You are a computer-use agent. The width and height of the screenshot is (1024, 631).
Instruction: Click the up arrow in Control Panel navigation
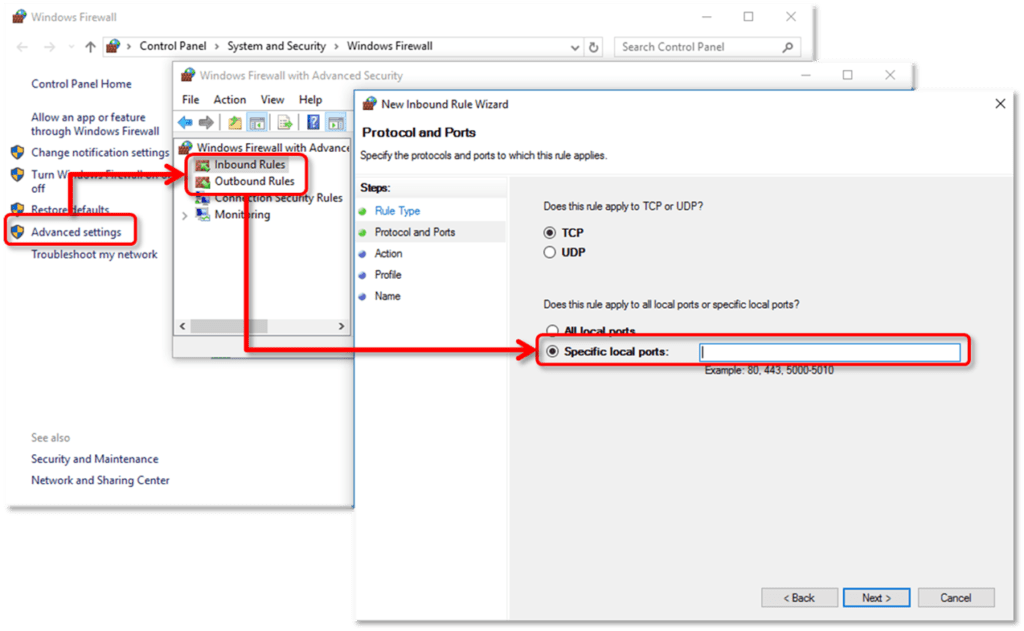[90, 47]
